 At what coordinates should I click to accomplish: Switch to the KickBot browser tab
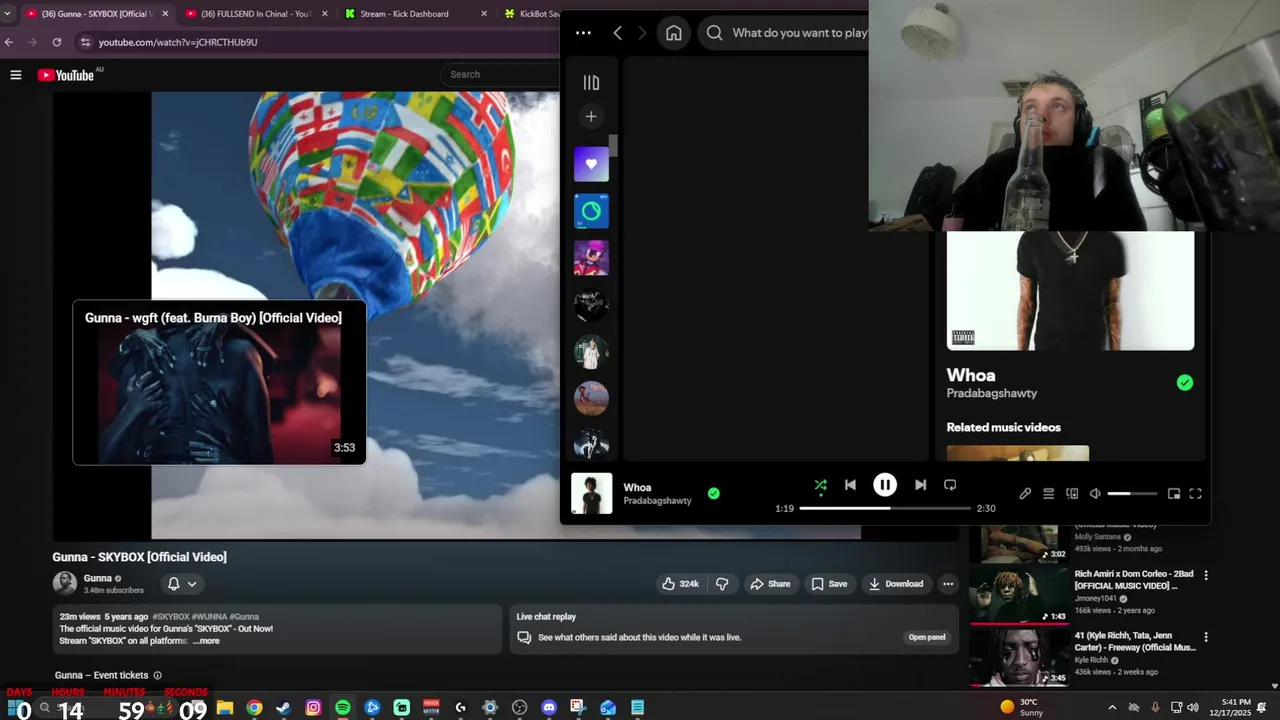click(x=530, y=14)
